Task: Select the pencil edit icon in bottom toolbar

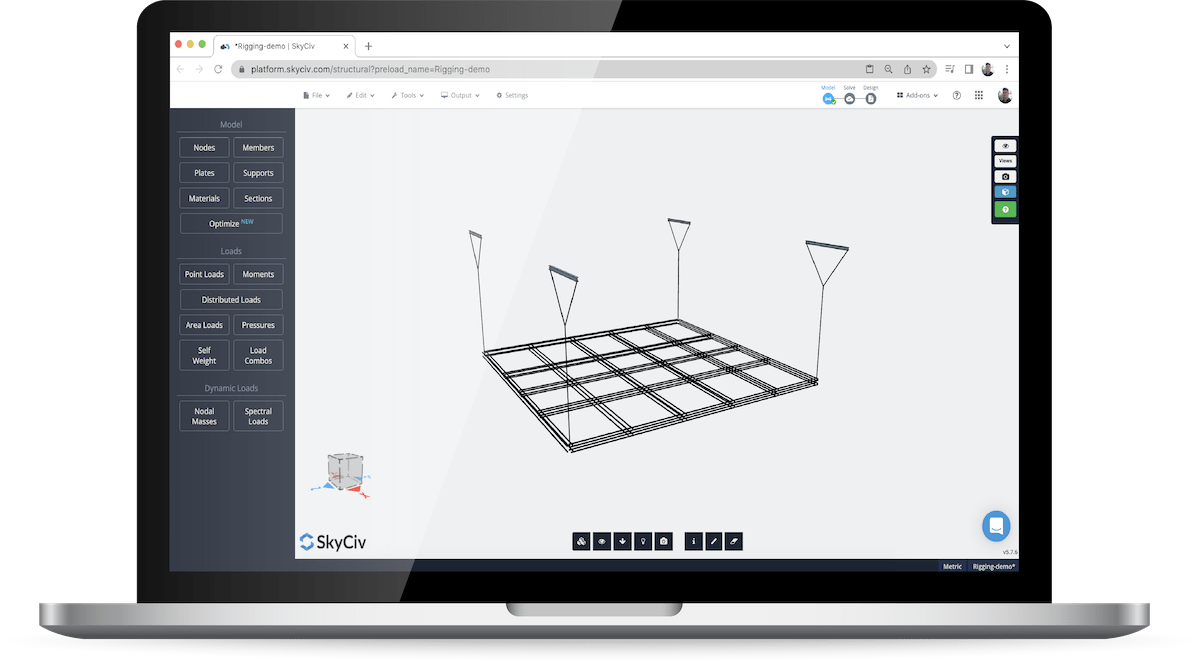Action: tap(713, 541)
